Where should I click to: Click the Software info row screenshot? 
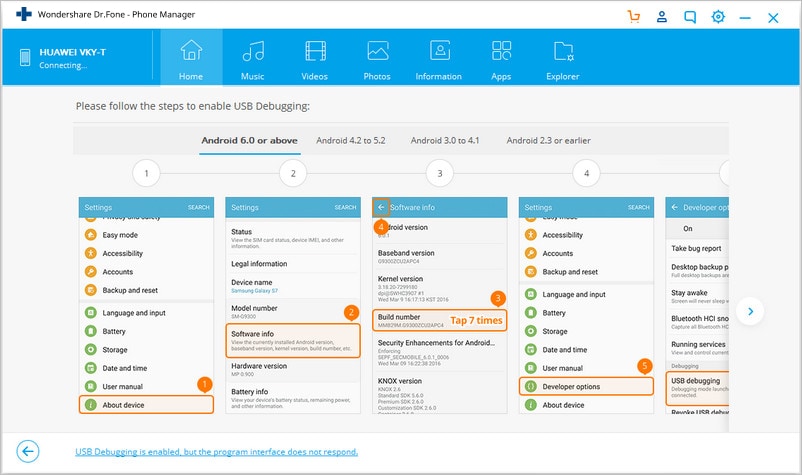pyautogui.click(x=293, y=341)
